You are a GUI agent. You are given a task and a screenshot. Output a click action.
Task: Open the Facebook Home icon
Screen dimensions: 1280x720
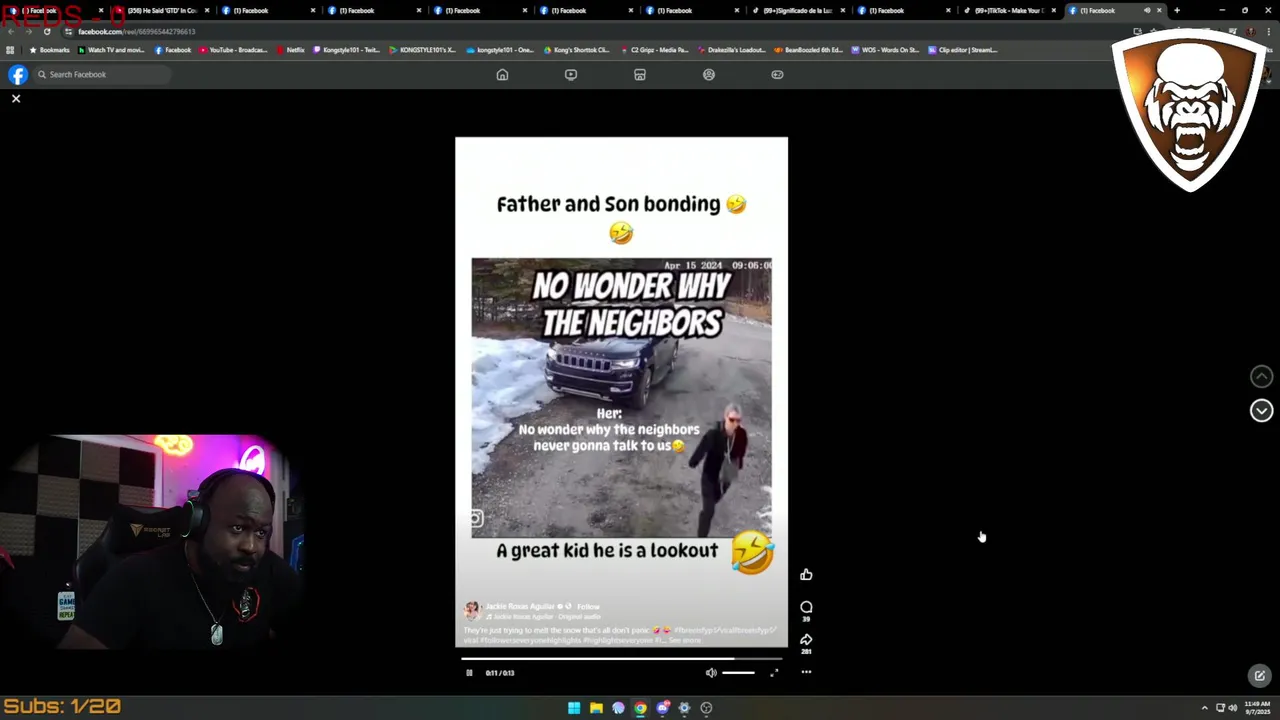502,75
